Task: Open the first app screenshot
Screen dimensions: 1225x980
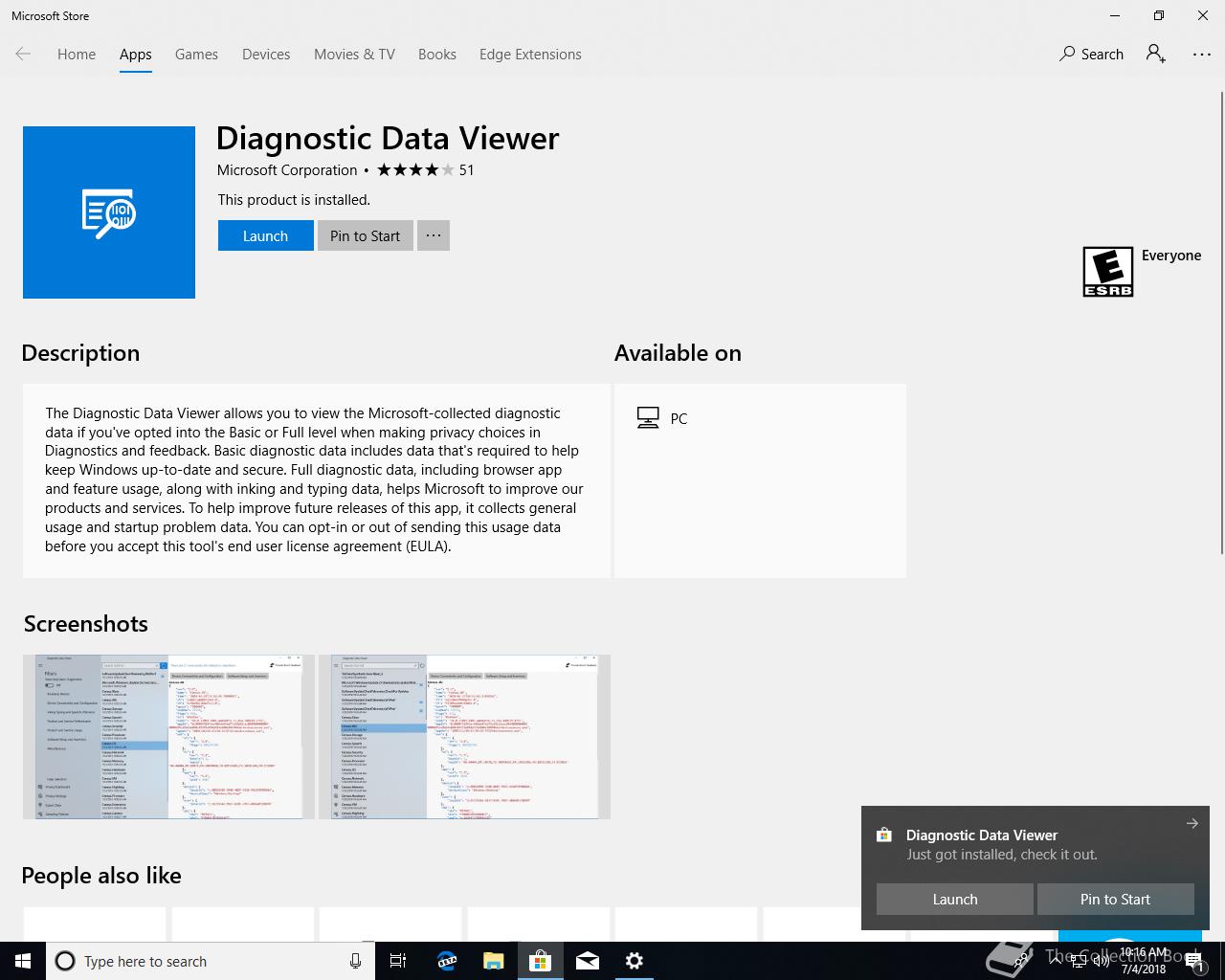Action: click(168, 737)
